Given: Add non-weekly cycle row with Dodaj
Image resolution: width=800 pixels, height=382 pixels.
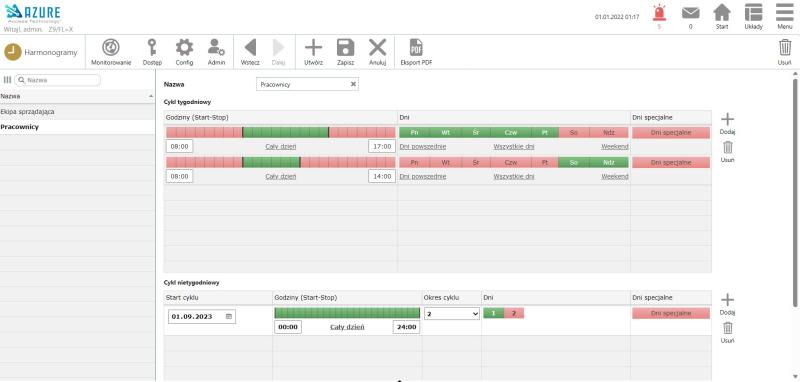Looking at the screenshot, I should point(728,304).
